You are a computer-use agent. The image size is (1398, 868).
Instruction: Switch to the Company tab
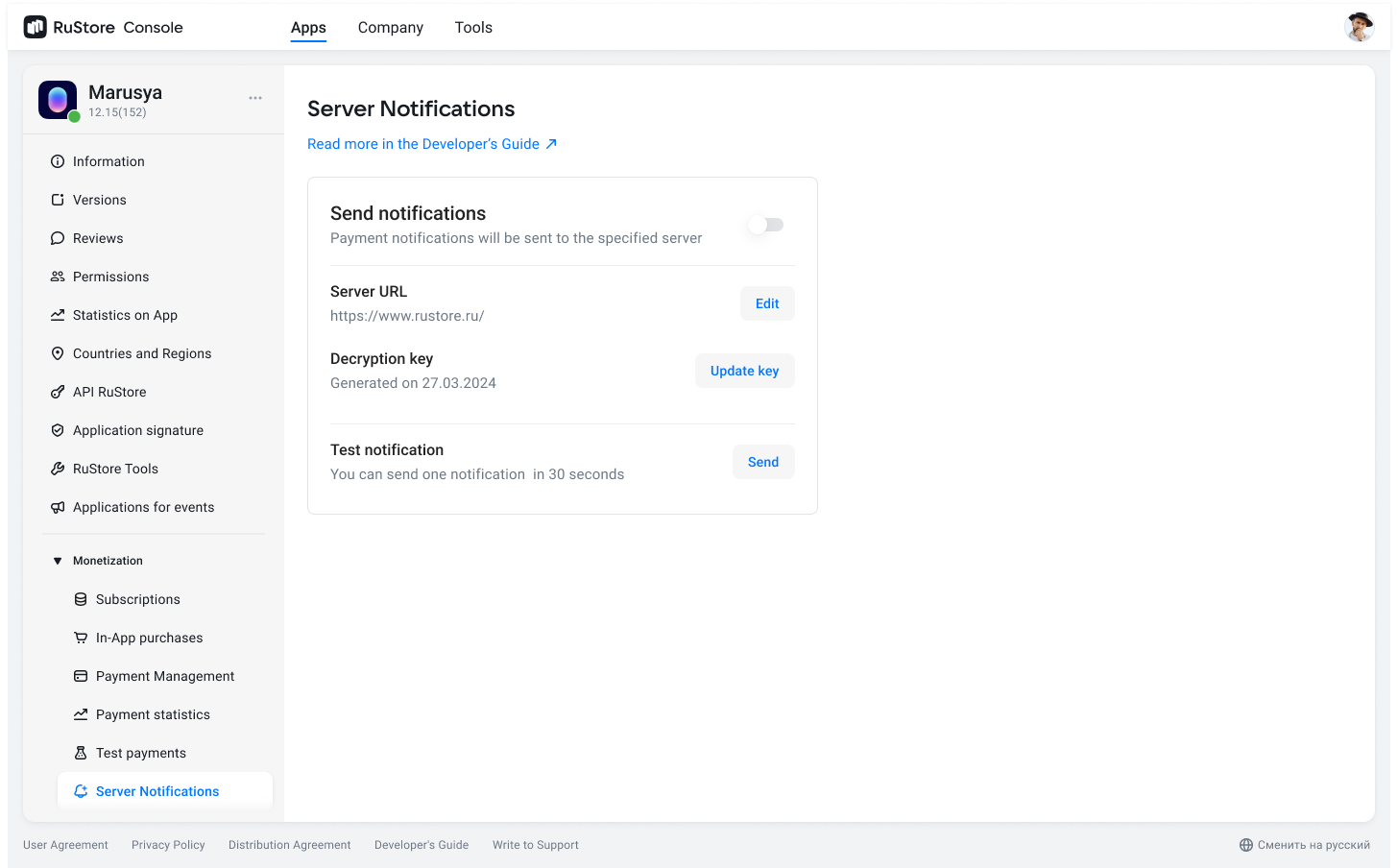[390, 28]
